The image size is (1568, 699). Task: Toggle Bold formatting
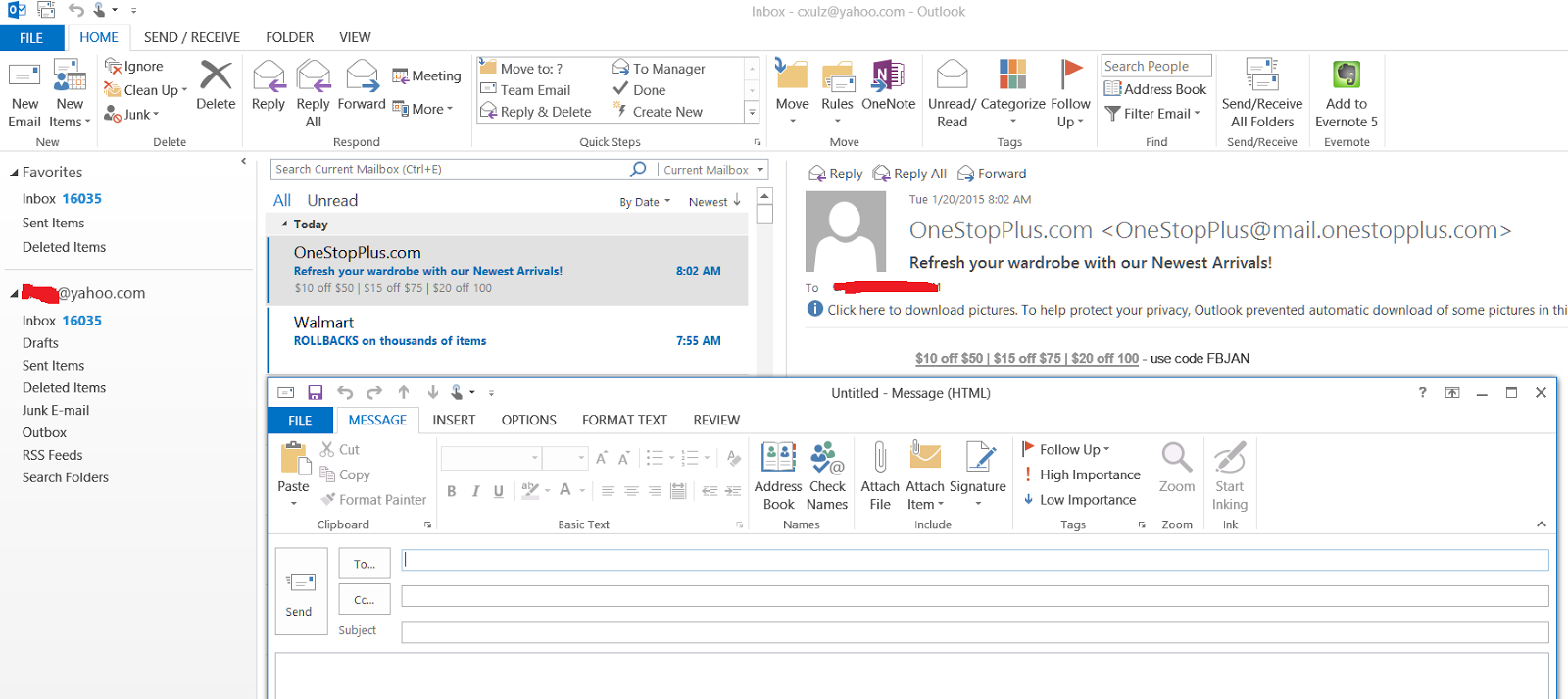tap(452, 491)
